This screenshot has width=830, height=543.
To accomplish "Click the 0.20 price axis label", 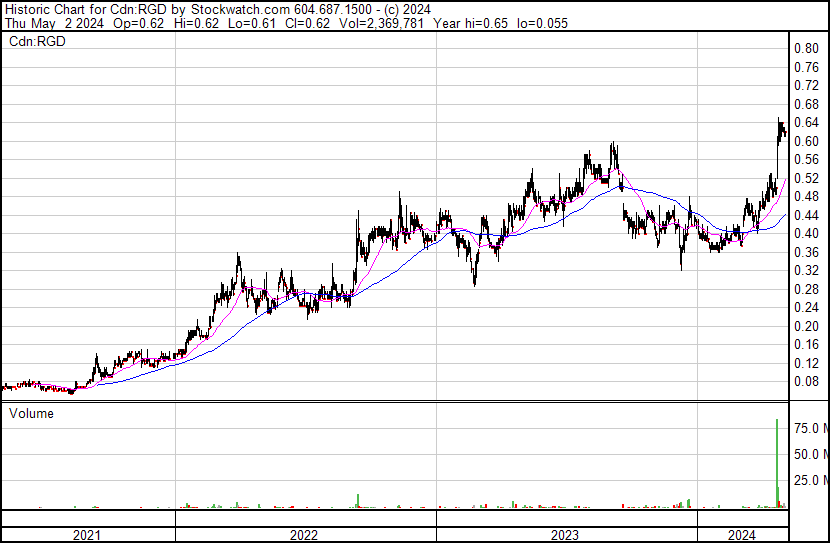I will (x=806, y=326).
